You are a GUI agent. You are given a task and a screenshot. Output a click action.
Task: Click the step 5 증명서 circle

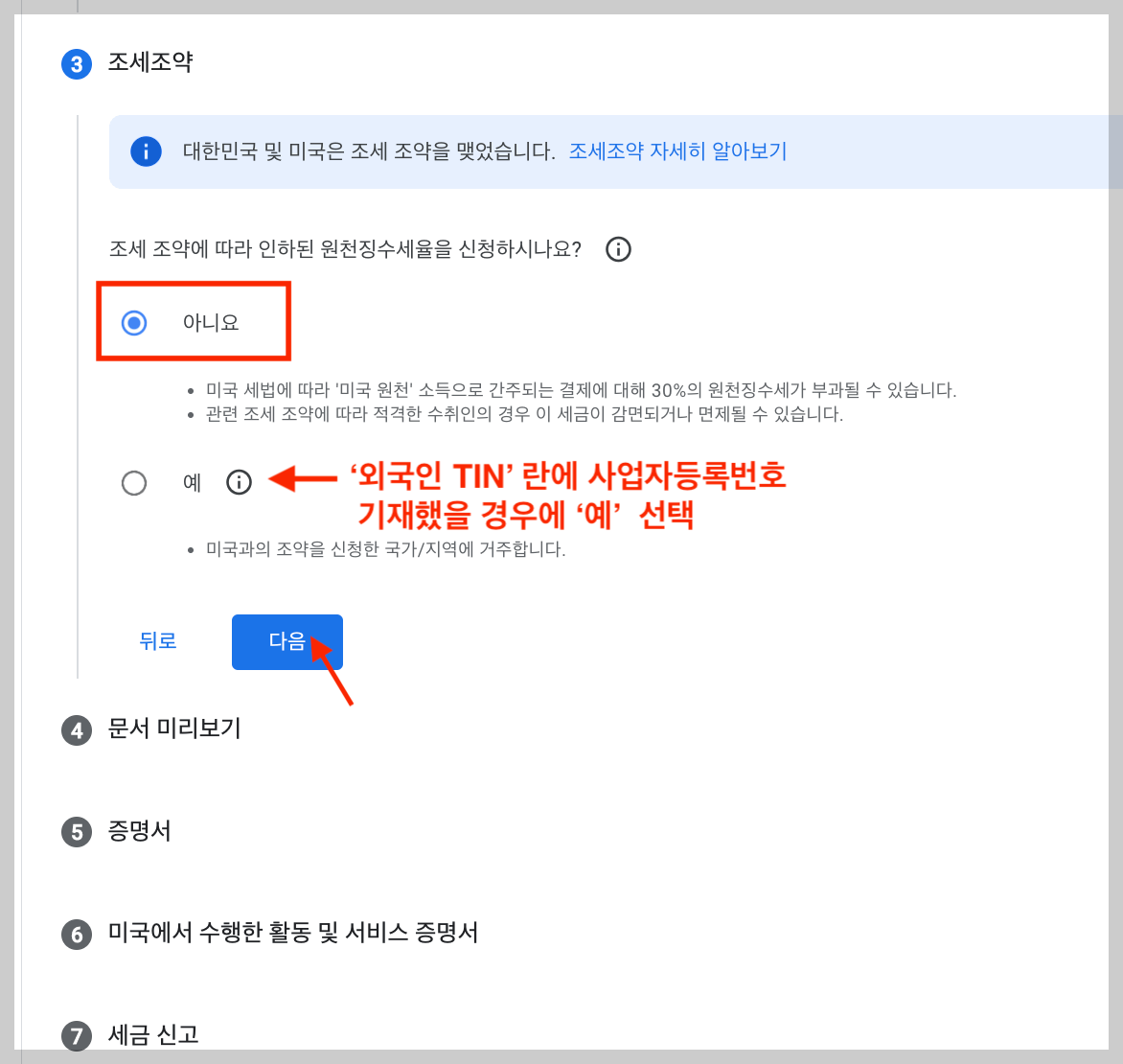(76, 832)
